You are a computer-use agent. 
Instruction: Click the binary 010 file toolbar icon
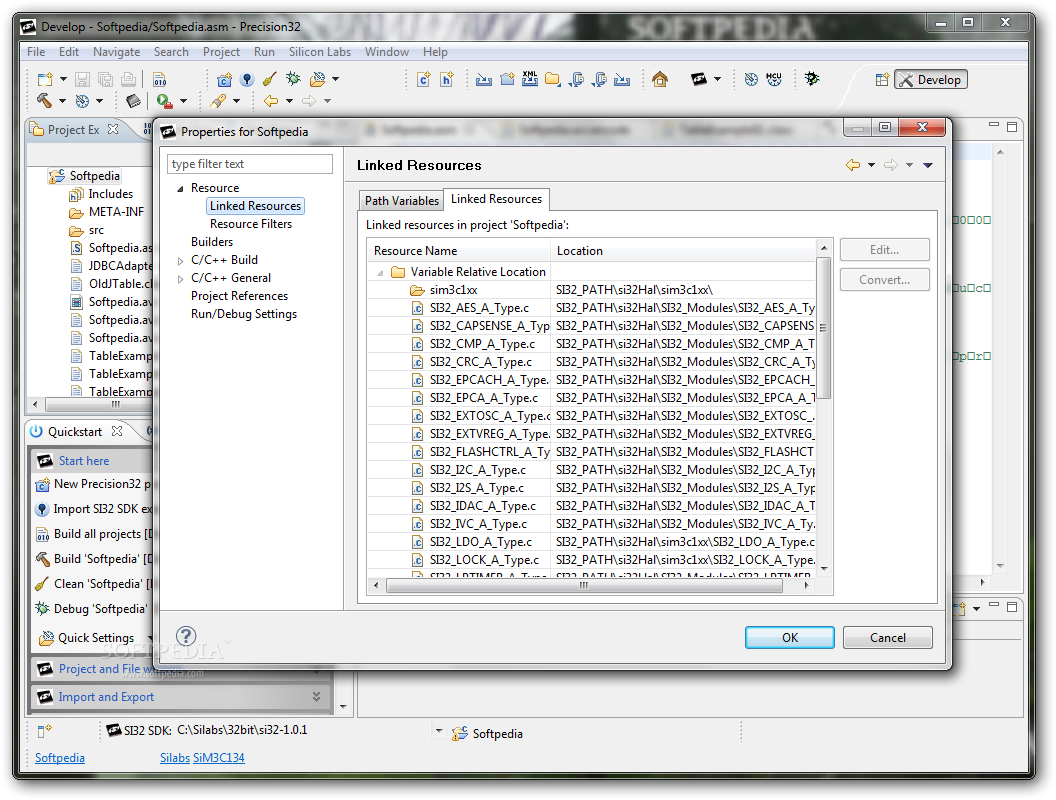tap(160, 79)
